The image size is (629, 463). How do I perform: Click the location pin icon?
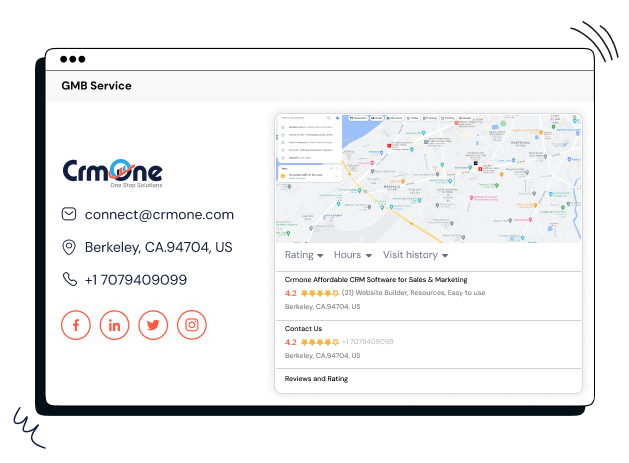[x=69, y=247]
